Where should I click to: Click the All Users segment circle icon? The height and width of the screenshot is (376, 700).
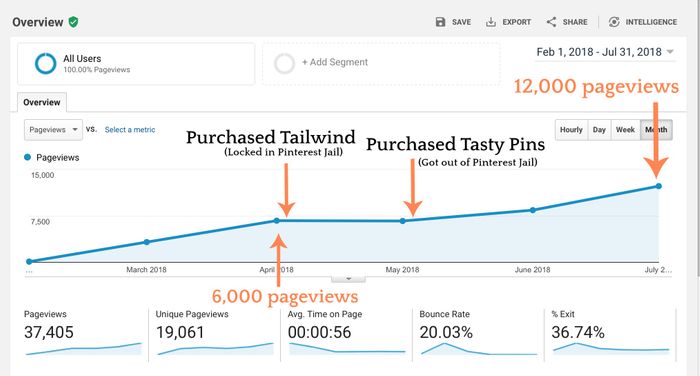pos(46,63)
